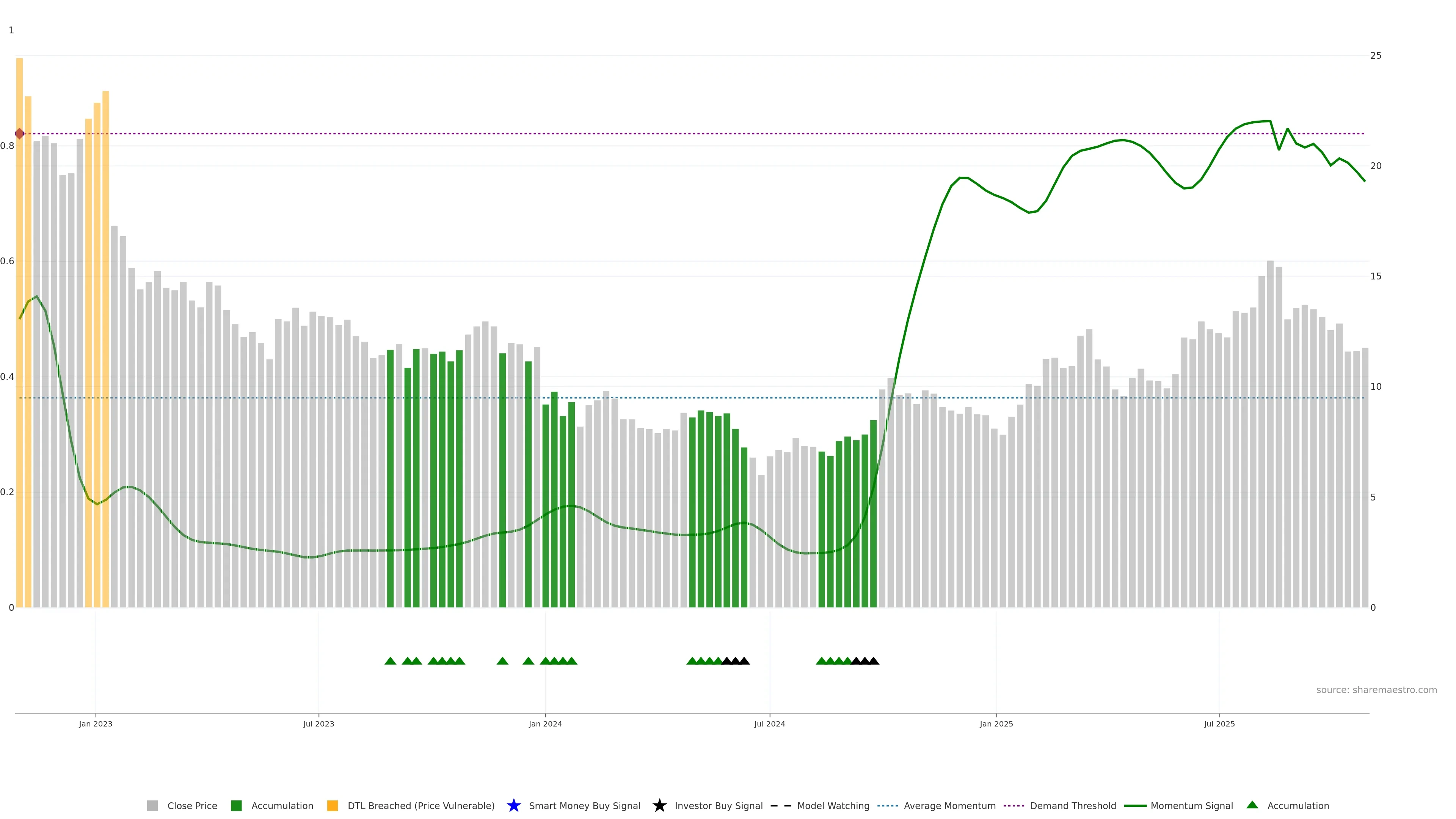Click the Jul 2023 x-axis tick label

(x=318, y=723)
